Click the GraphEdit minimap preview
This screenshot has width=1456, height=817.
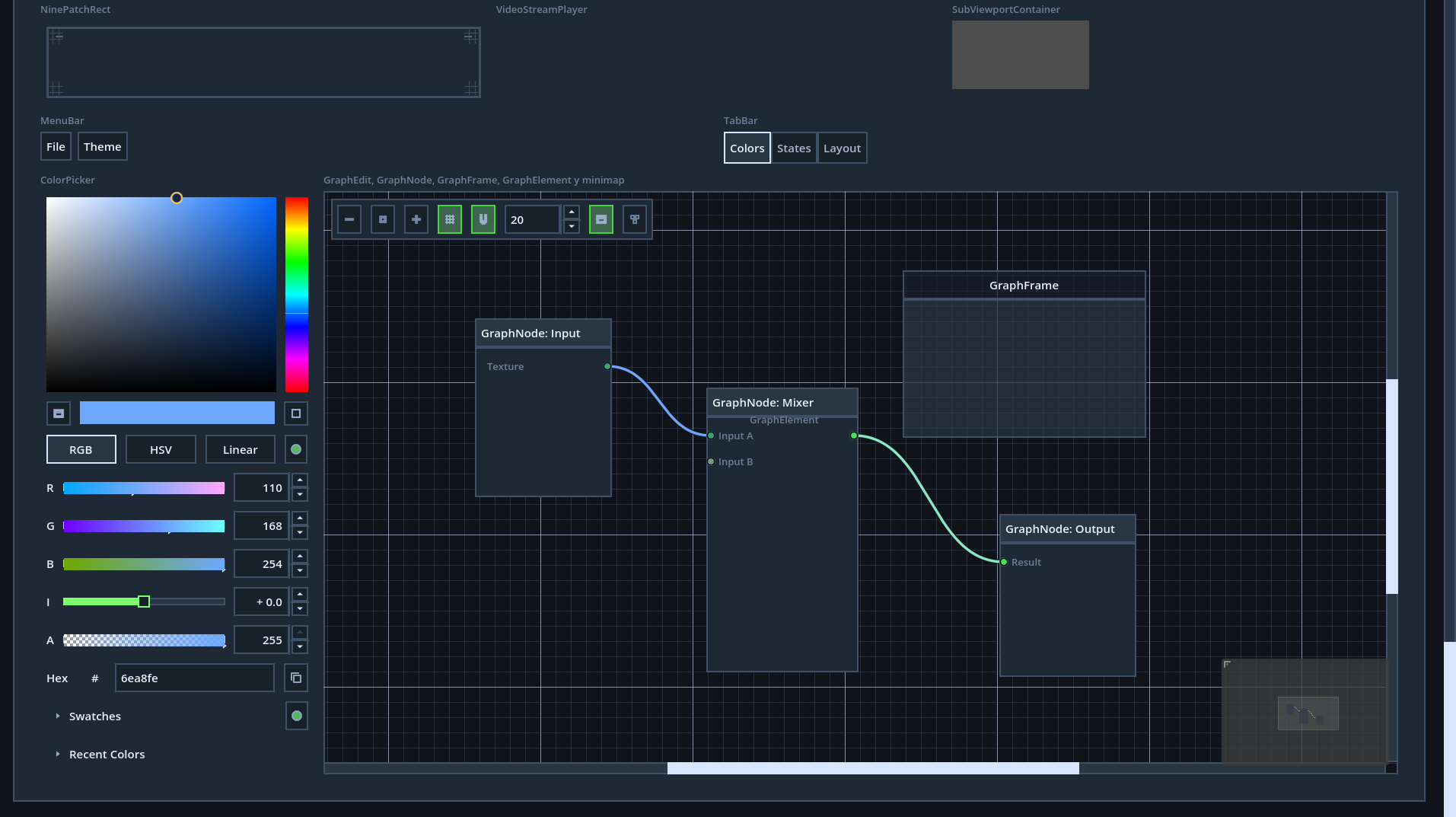(x=1305, y=710)
